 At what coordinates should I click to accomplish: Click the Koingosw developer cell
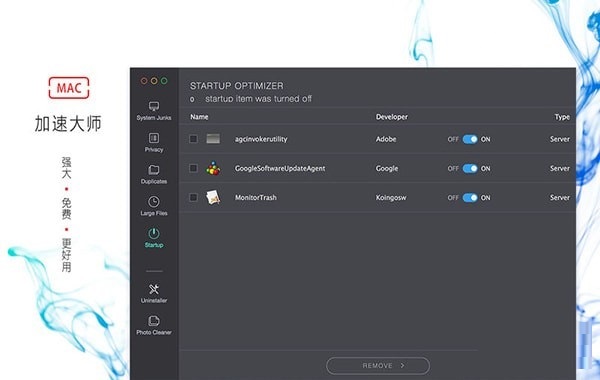[x=391, y=197]
